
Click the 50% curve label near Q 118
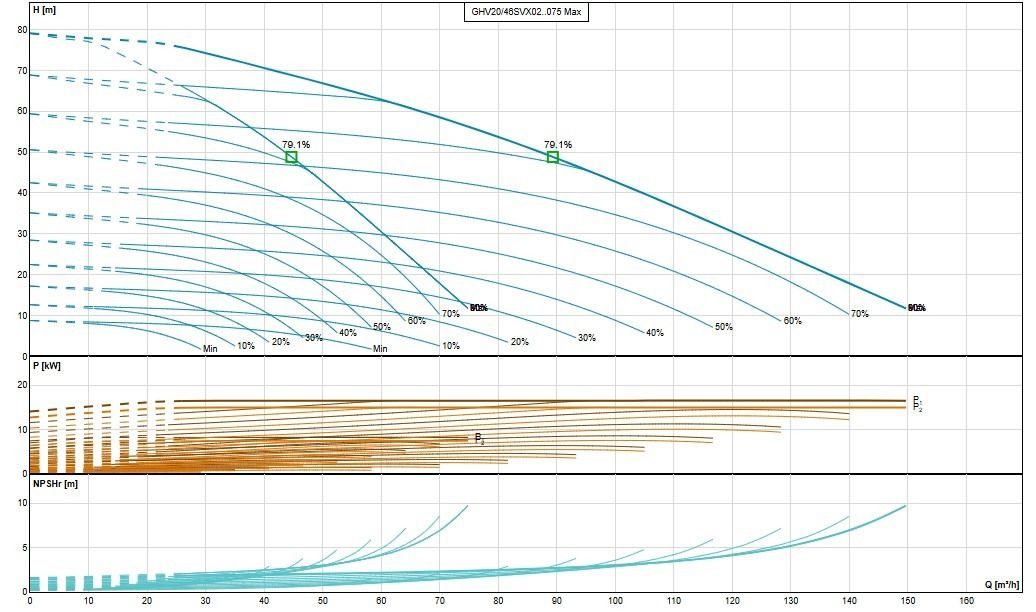[723, 327]
